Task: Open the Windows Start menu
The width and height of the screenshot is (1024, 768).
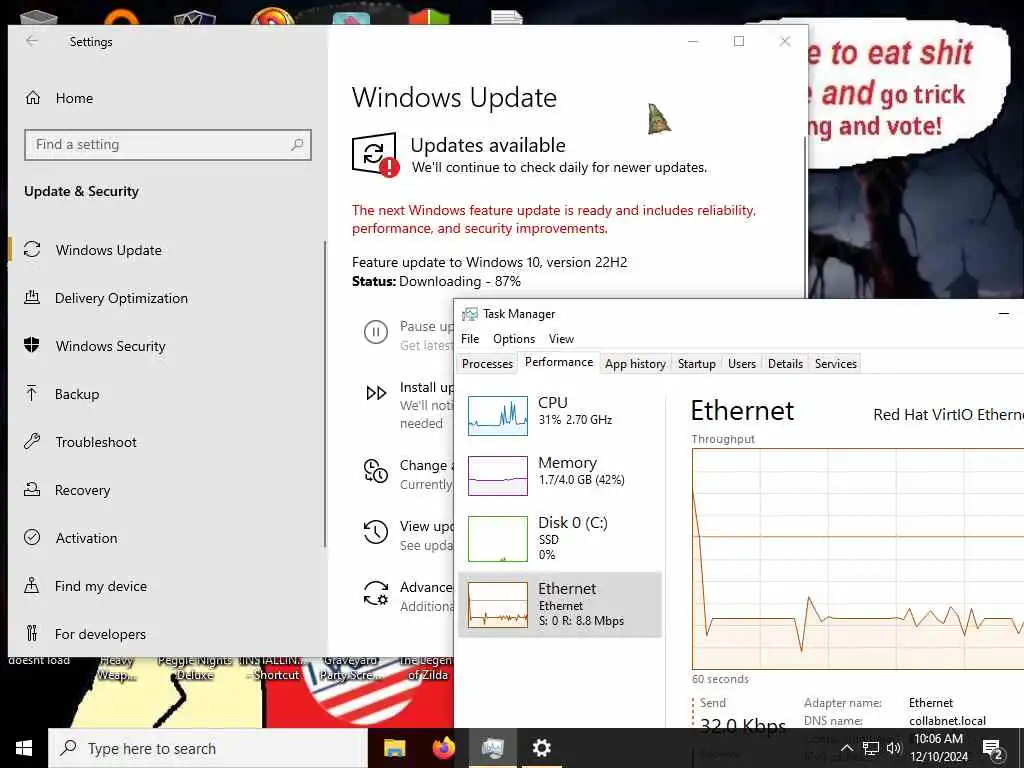Action: pyautogui.click(x=24, y=748)
